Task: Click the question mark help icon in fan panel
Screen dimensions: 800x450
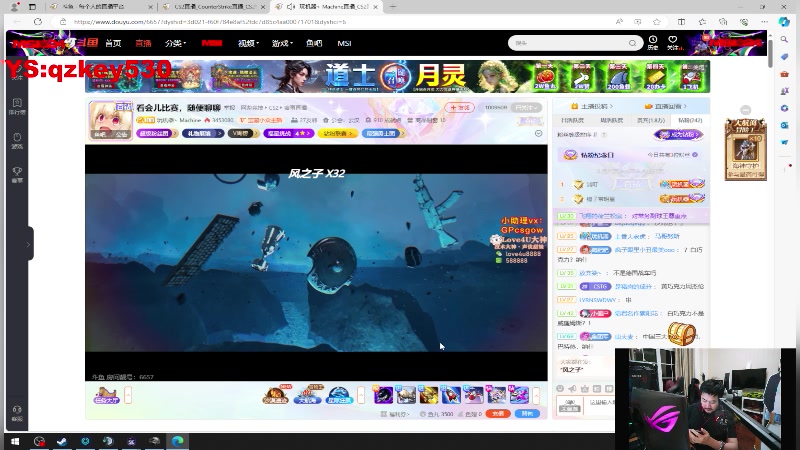Action: pyautogui.click(x=604, y=135)
